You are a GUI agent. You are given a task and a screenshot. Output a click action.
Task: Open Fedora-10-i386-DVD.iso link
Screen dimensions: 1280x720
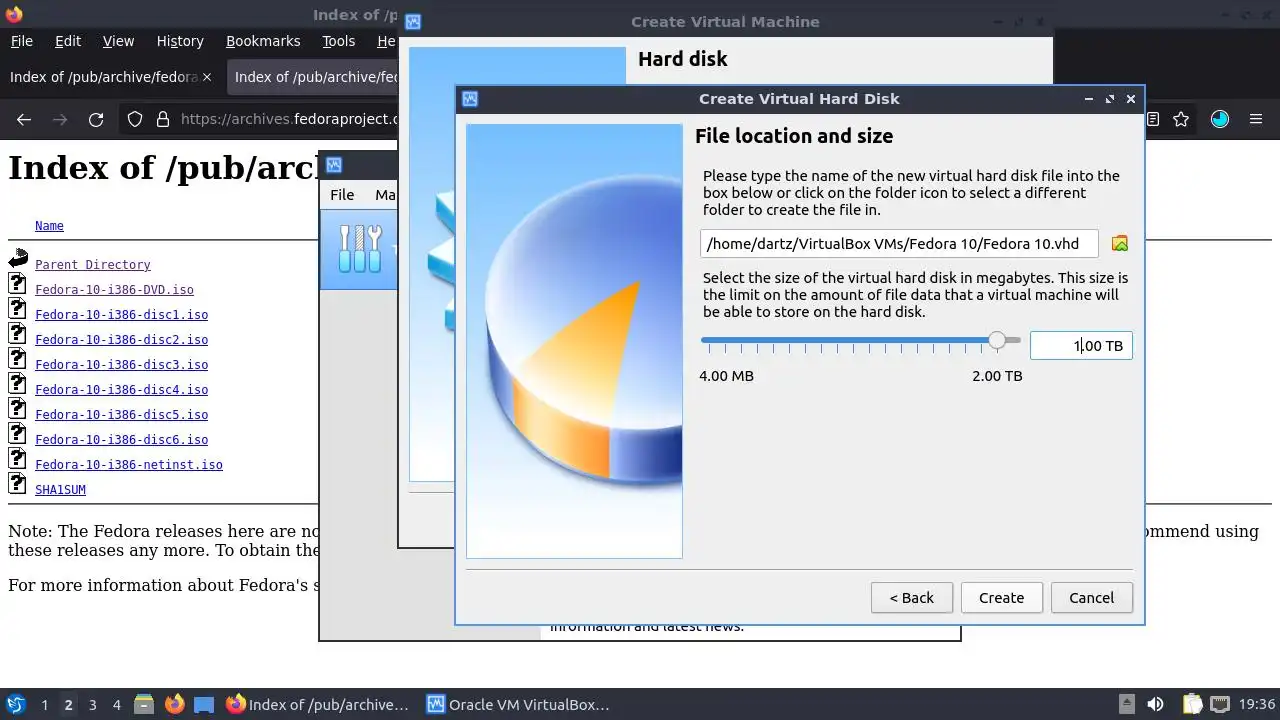[x=114, y=290]
